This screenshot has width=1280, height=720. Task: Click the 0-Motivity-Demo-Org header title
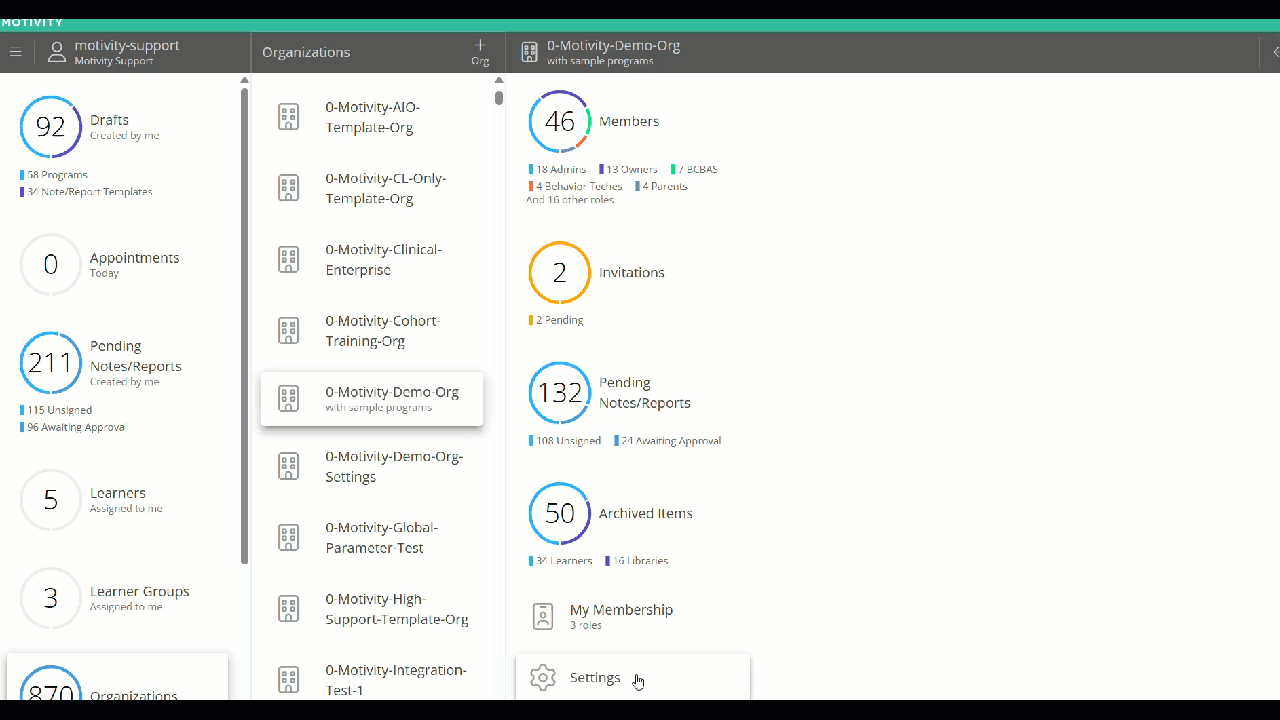coord(613,46)
